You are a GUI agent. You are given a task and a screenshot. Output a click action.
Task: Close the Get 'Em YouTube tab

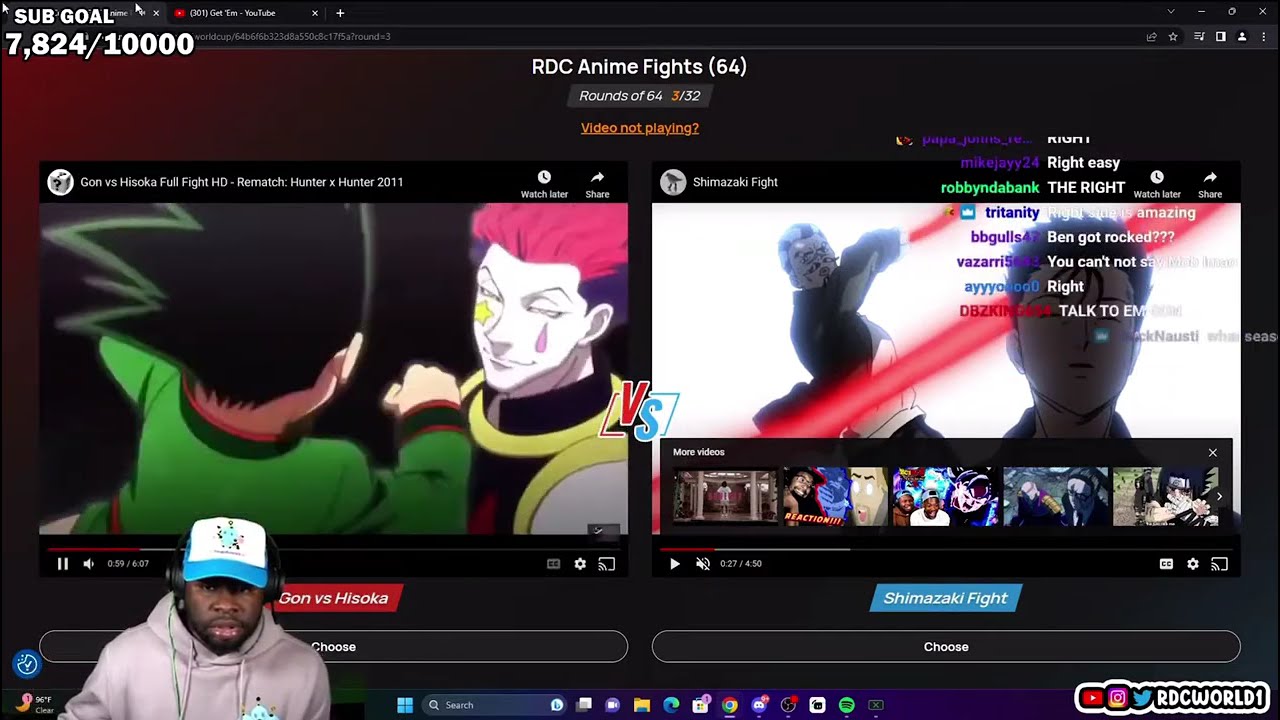click(x=315, y=13)
